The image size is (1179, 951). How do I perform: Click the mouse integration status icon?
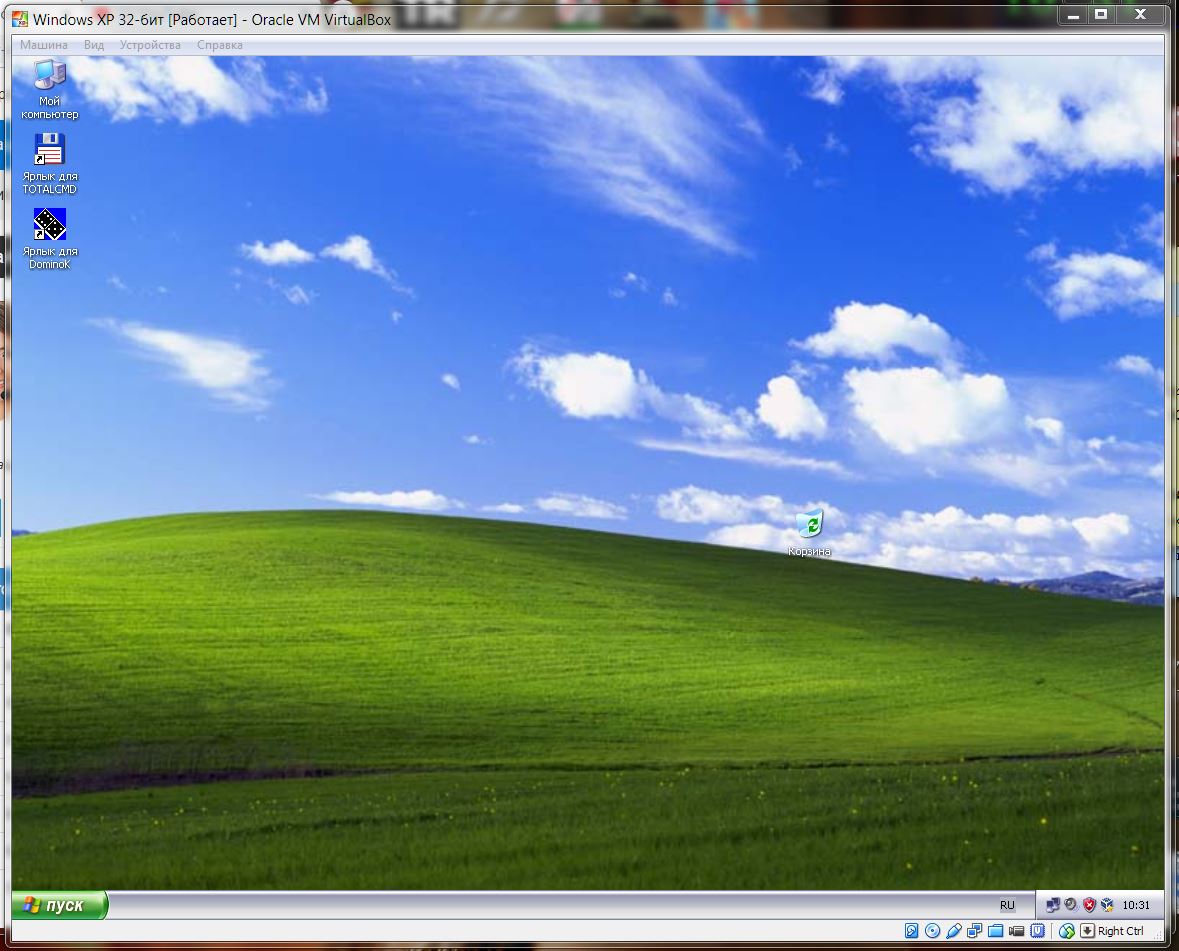[x=1066, y=931]
